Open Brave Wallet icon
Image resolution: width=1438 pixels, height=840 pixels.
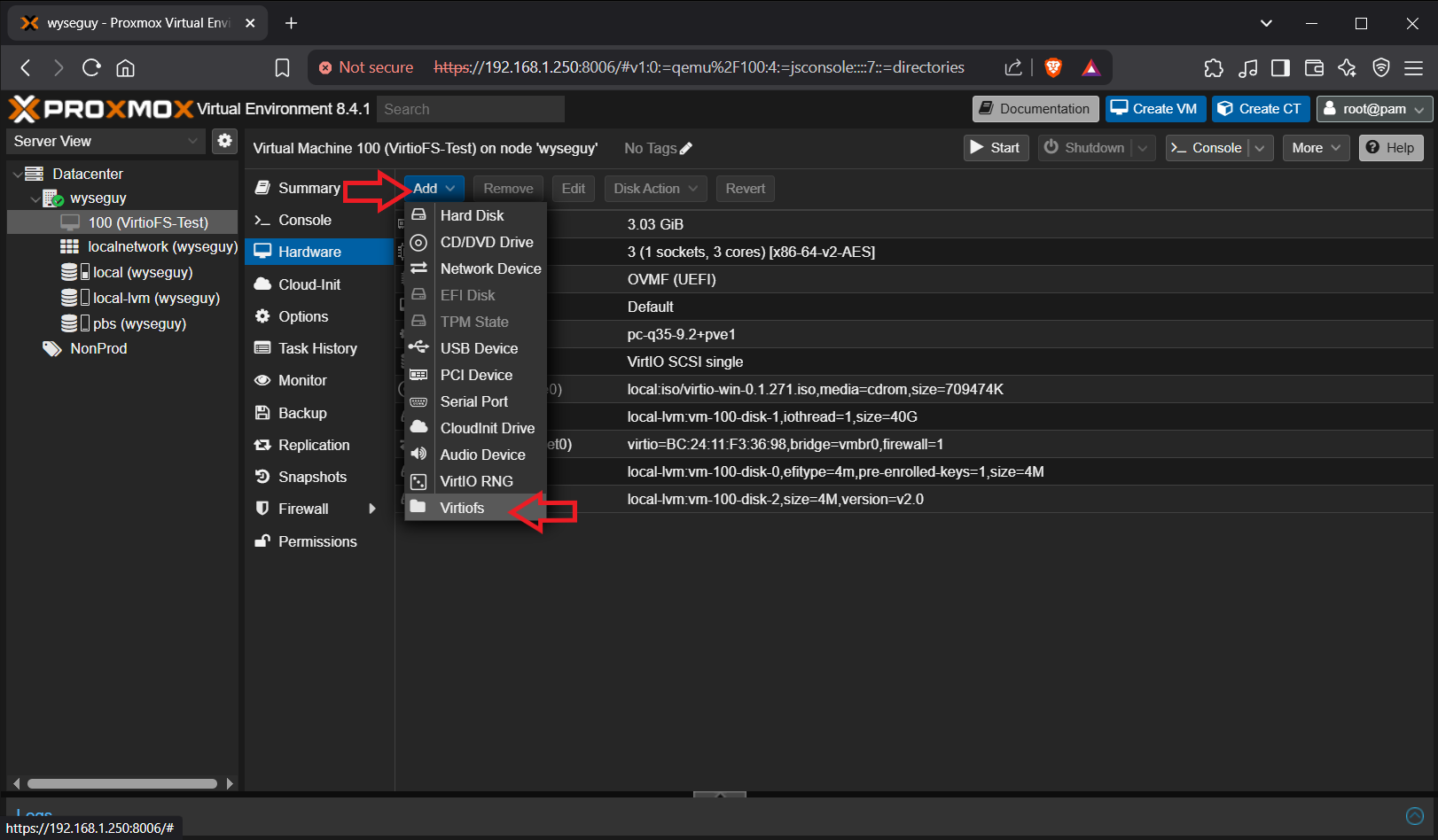coord(1314,67)
